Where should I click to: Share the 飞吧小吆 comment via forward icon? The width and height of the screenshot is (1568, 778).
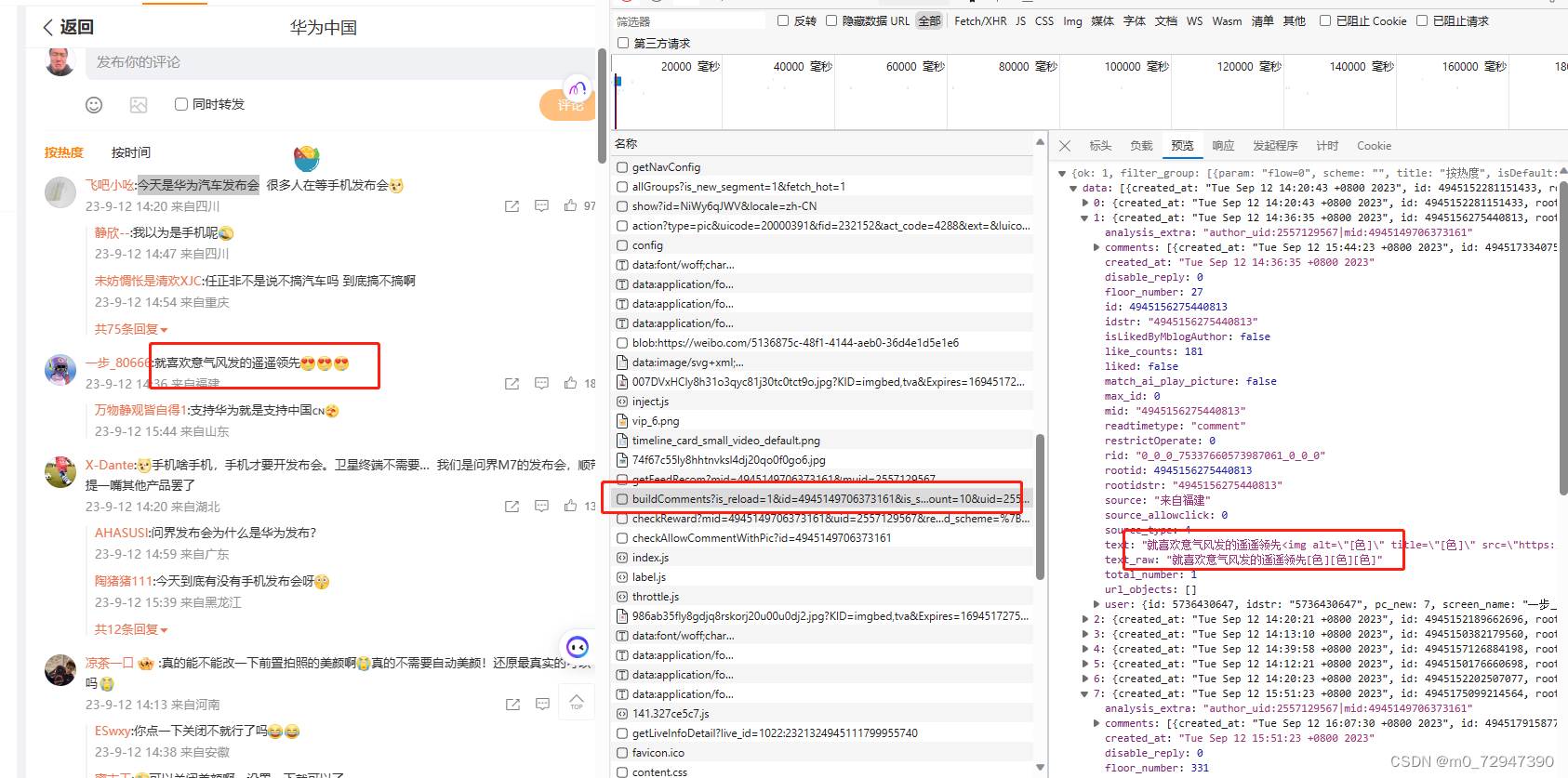(x=512, y=206)
